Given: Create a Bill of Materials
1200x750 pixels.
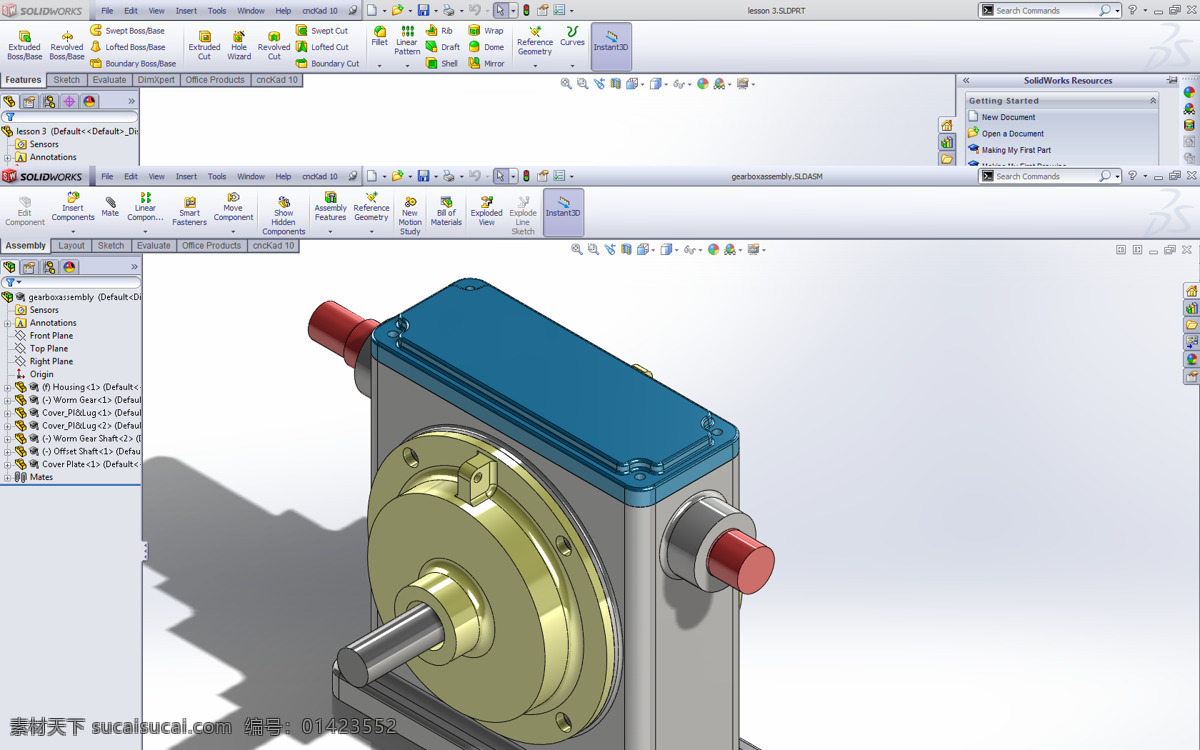Looking at the screenshot, I should [446, 212].
